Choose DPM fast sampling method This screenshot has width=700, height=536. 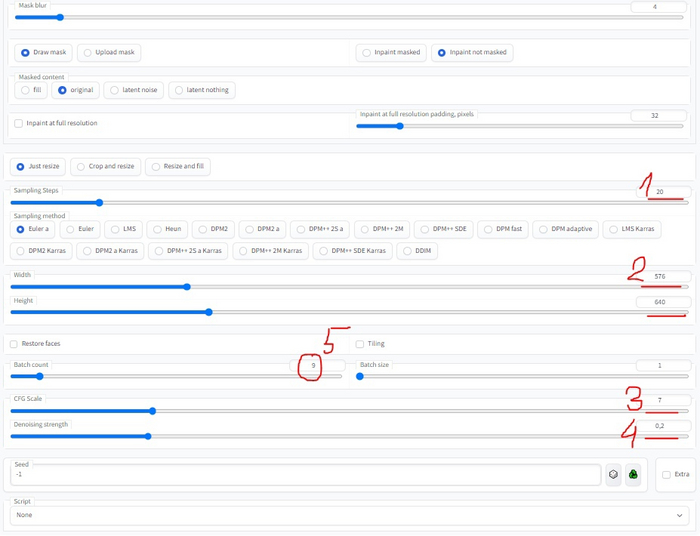503,229
